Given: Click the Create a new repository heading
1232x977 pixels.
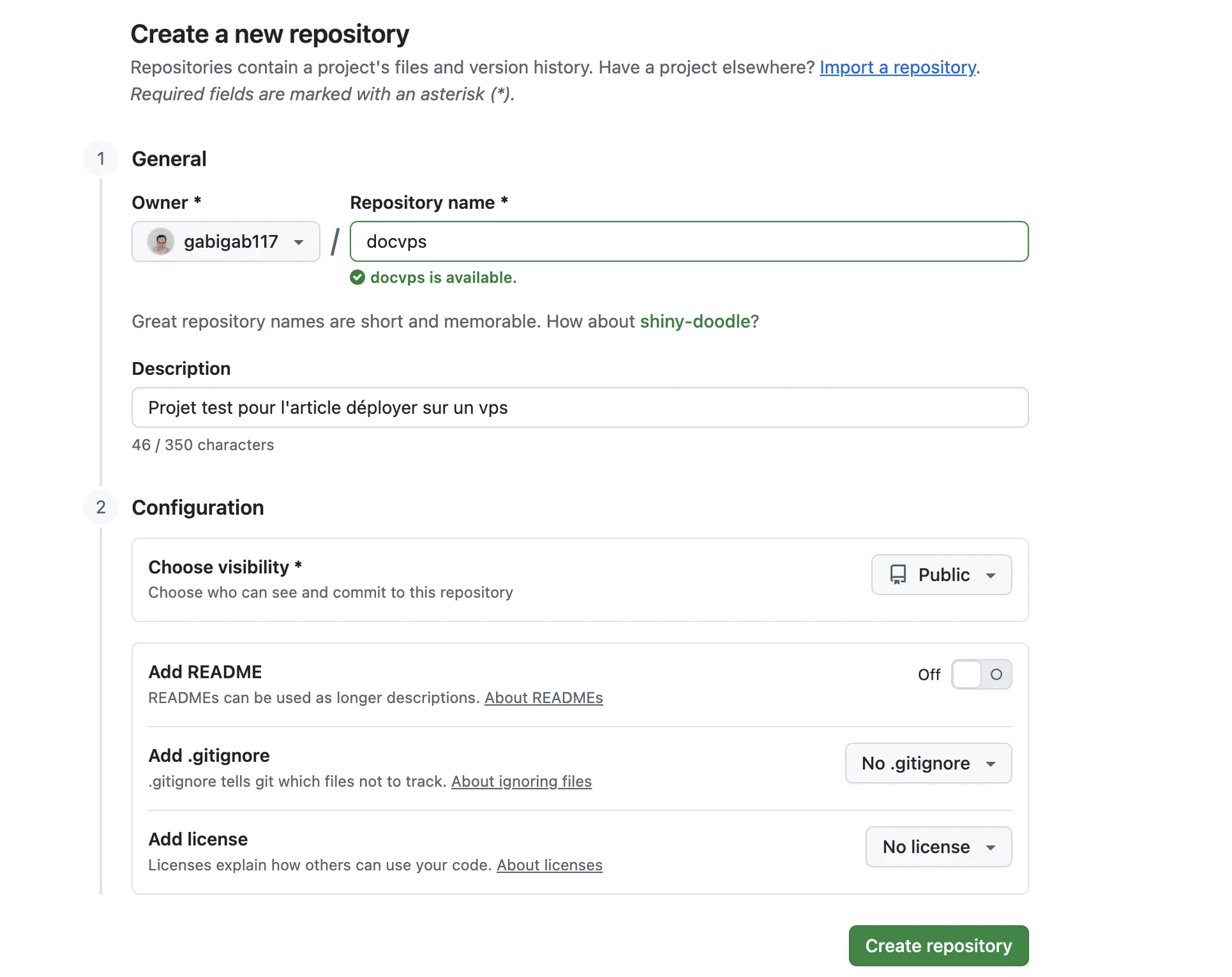Looking at the screenshot, I should click(x=269, y=34).
